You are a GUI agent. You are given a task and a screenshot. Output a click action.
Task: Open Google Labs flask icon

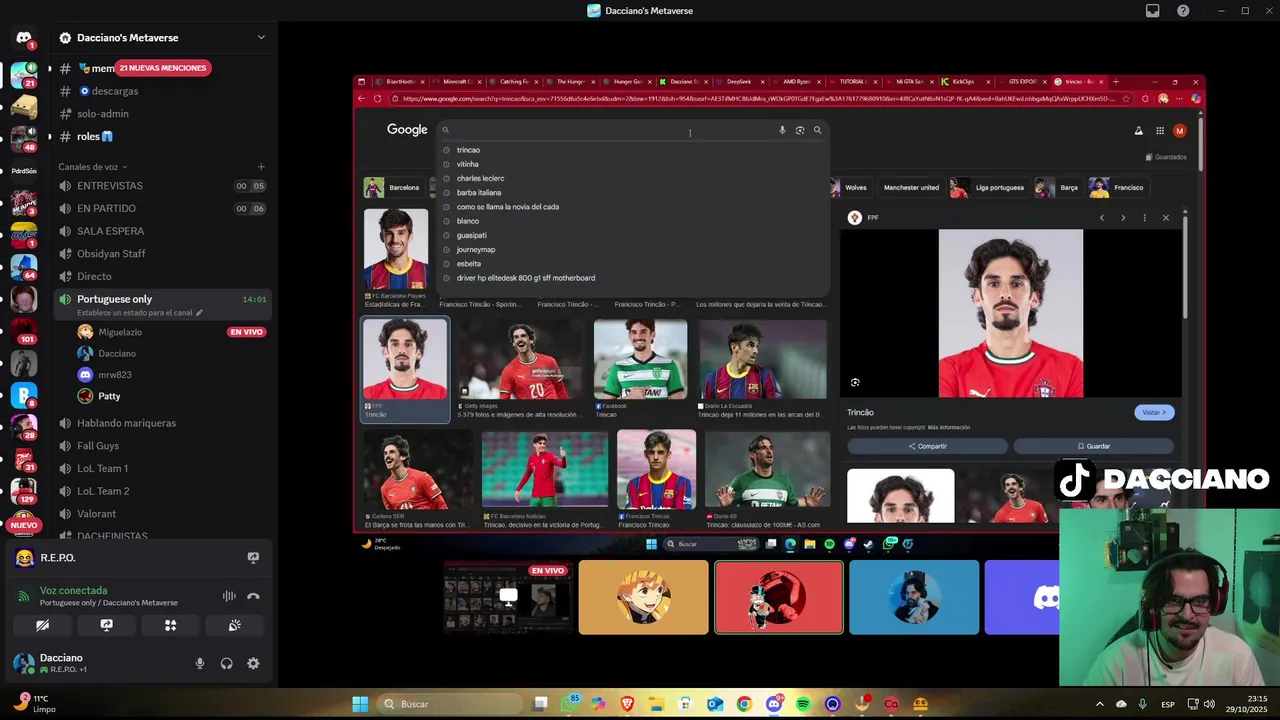click(1138, 131)
